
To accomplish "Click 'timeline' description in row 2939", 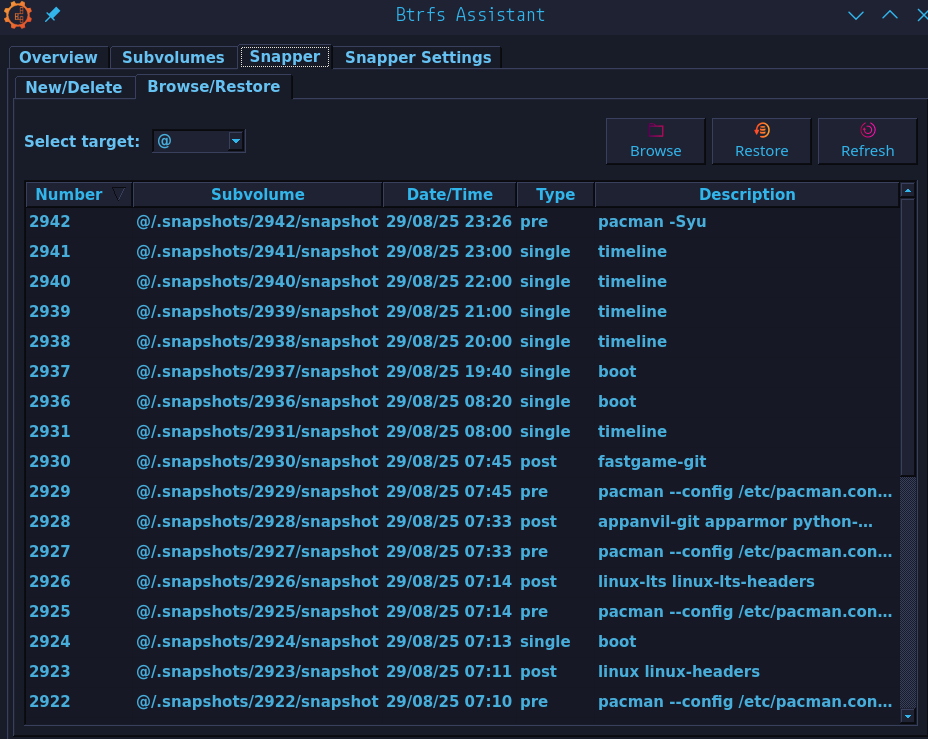I will (632, 312).
